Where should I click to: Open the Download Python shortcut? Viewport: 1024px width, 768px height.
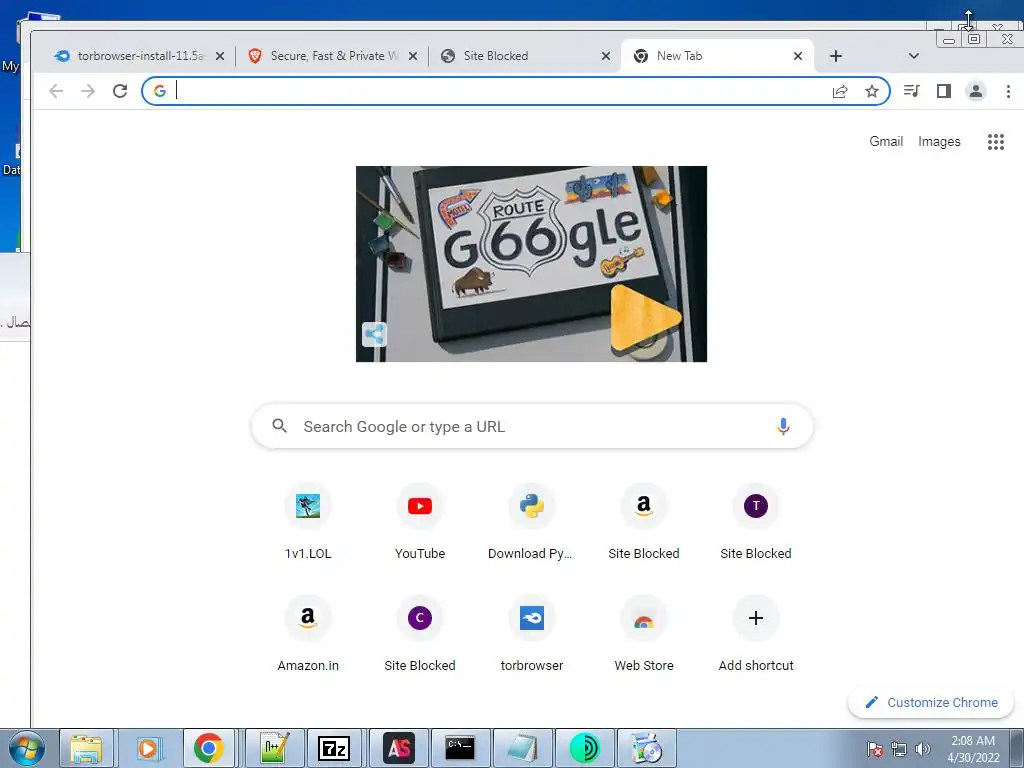click(532, 523)
